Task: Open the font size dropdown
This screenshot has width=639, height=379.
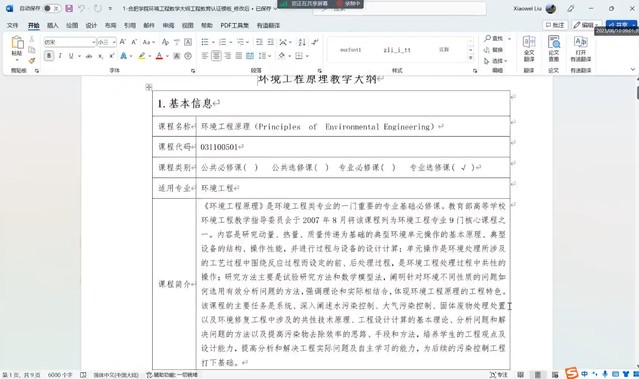Action: (114, 42)
